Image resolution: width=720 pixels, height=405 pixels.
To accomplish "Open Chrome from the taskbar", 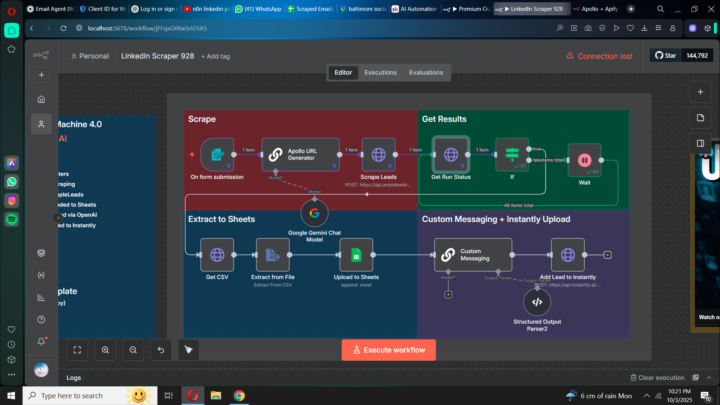I will (239, 395).
